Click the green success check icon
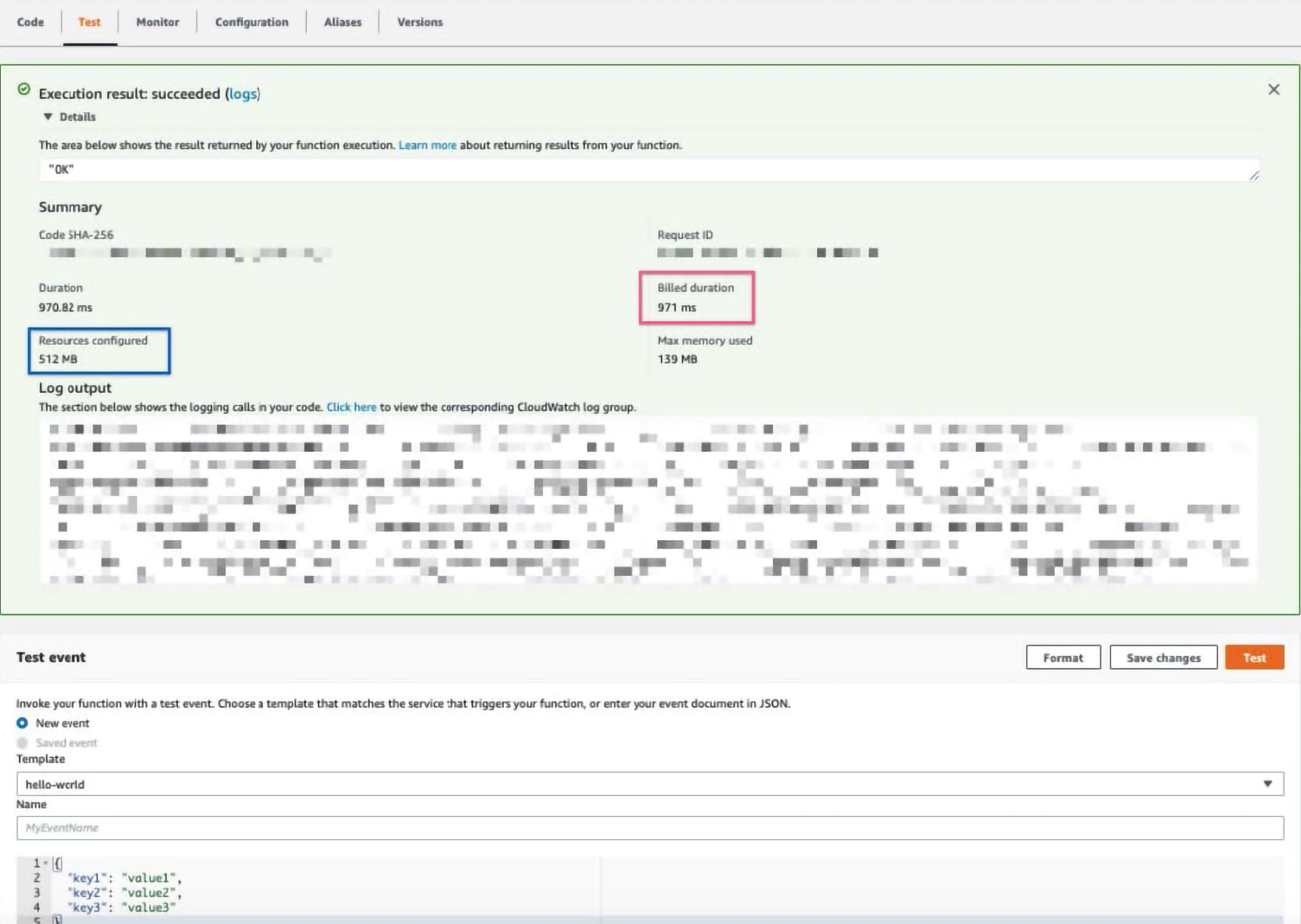This screenshot has height=924, width=1301. pos(24,89)
